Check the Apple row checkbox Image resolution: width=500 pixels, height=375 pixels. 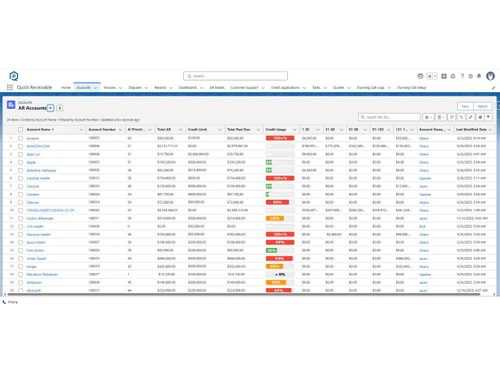(21, 162)
